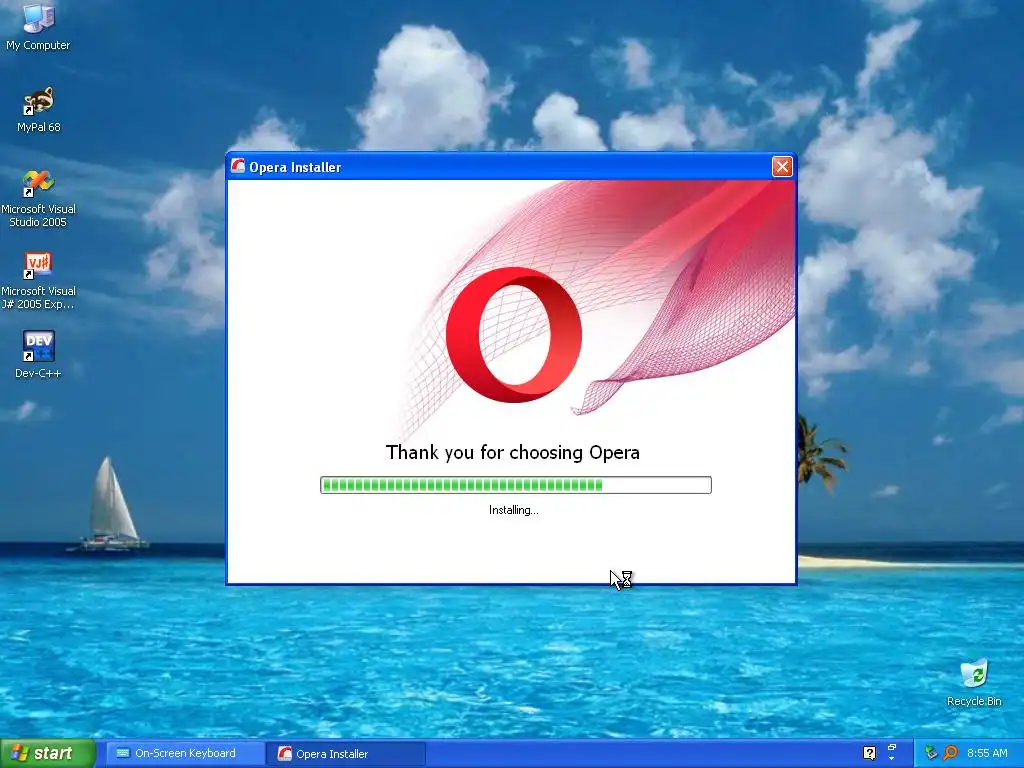Close the Opera Installer window
Image resolution: width=1024 pixels, height=768 pixels.
click(x=782, y=167)
